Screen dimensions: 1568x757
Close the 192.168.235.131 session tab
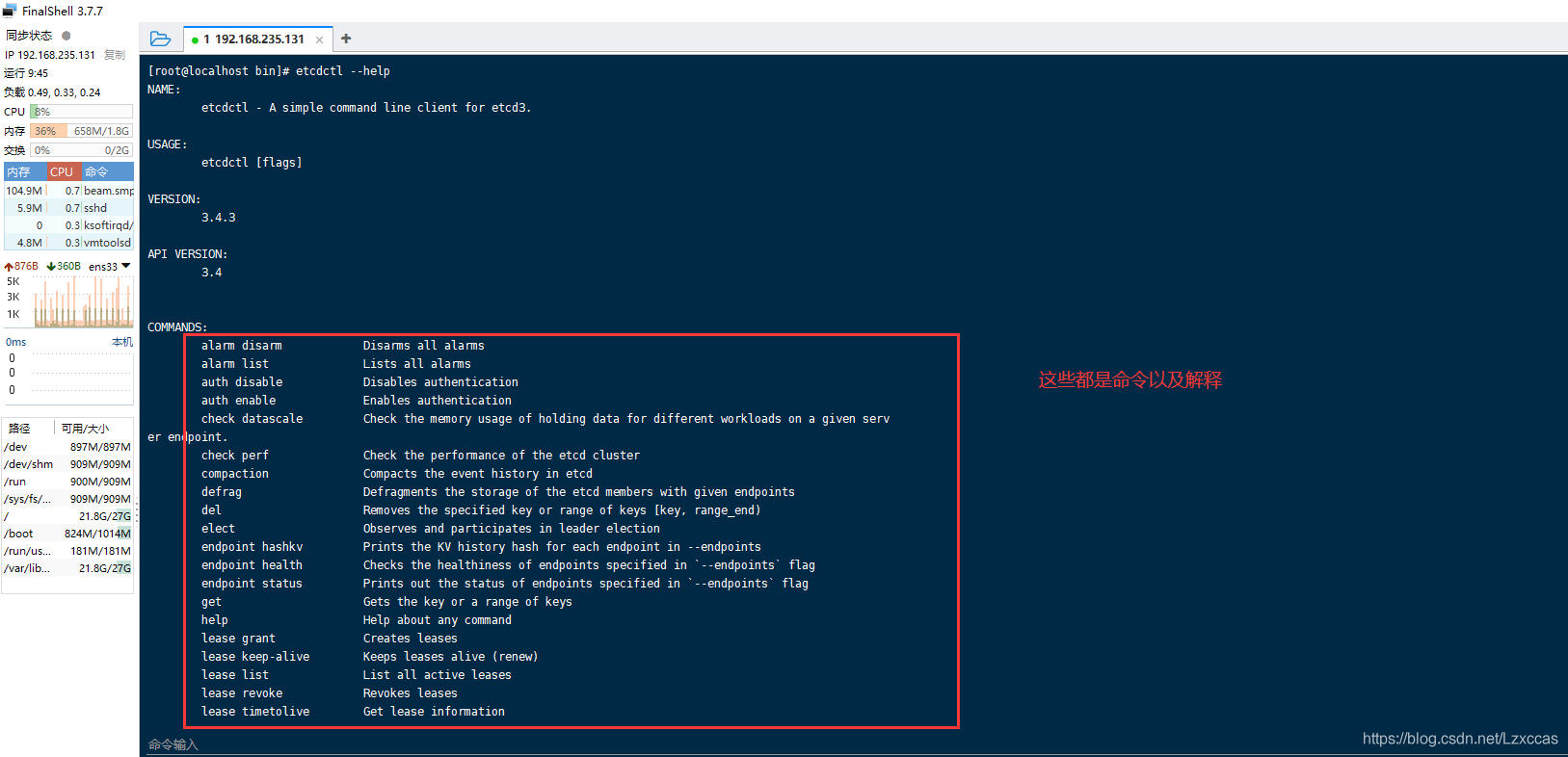point(319,39)
